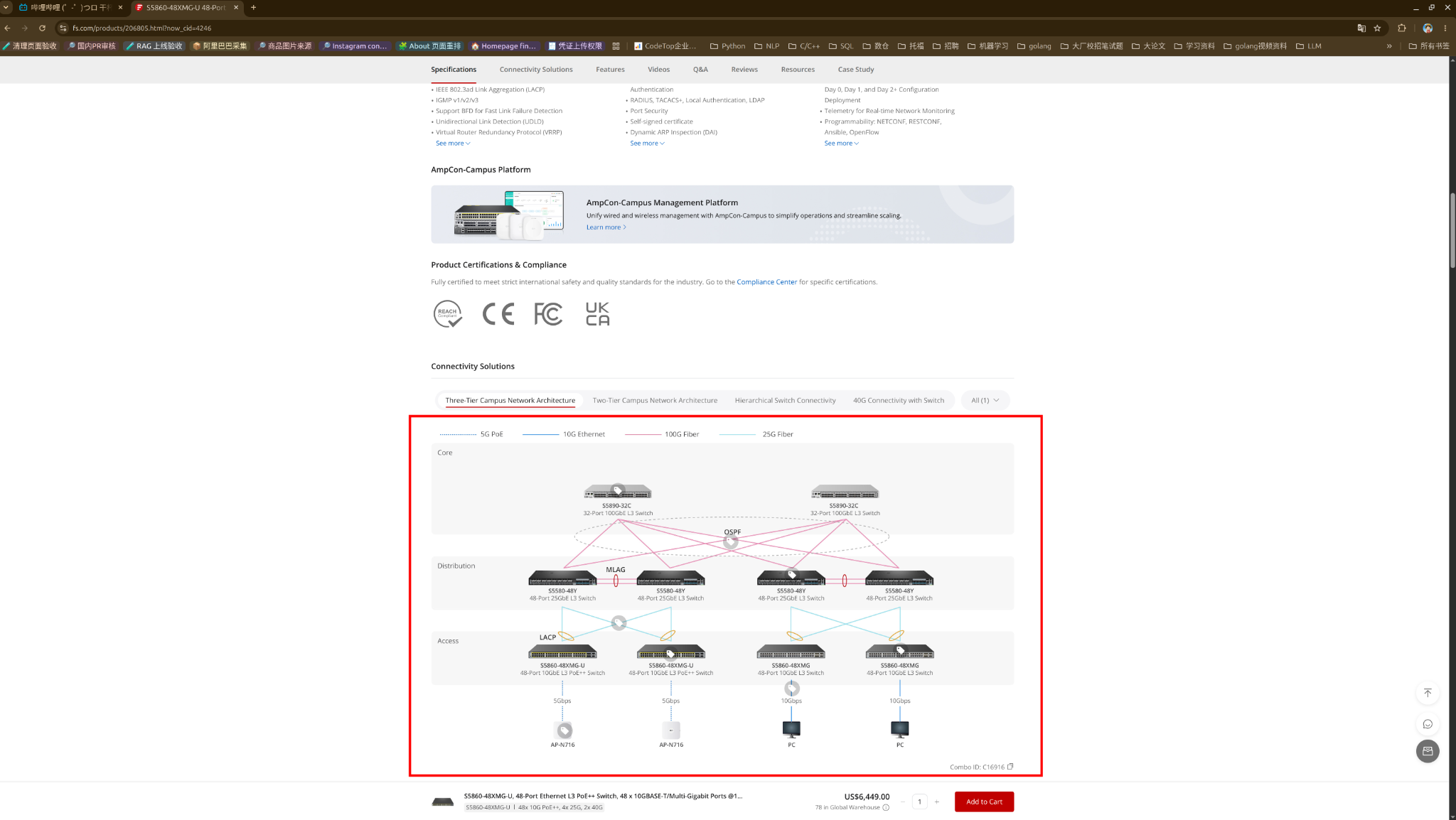Reload the page with the refresh icon
This screenshot has height=820, width=1456.
point(42,28)
